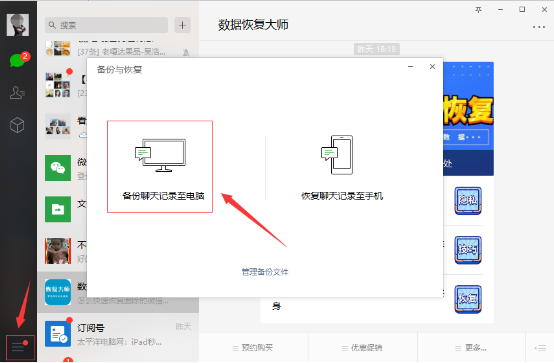This screenshot has height=363, width=554.
Task: Open the 订阅号 blue document icon
Action: click(58, 334)
